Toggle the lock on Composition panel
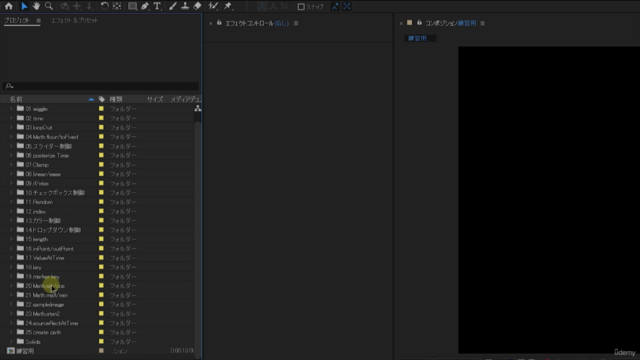 419,23
